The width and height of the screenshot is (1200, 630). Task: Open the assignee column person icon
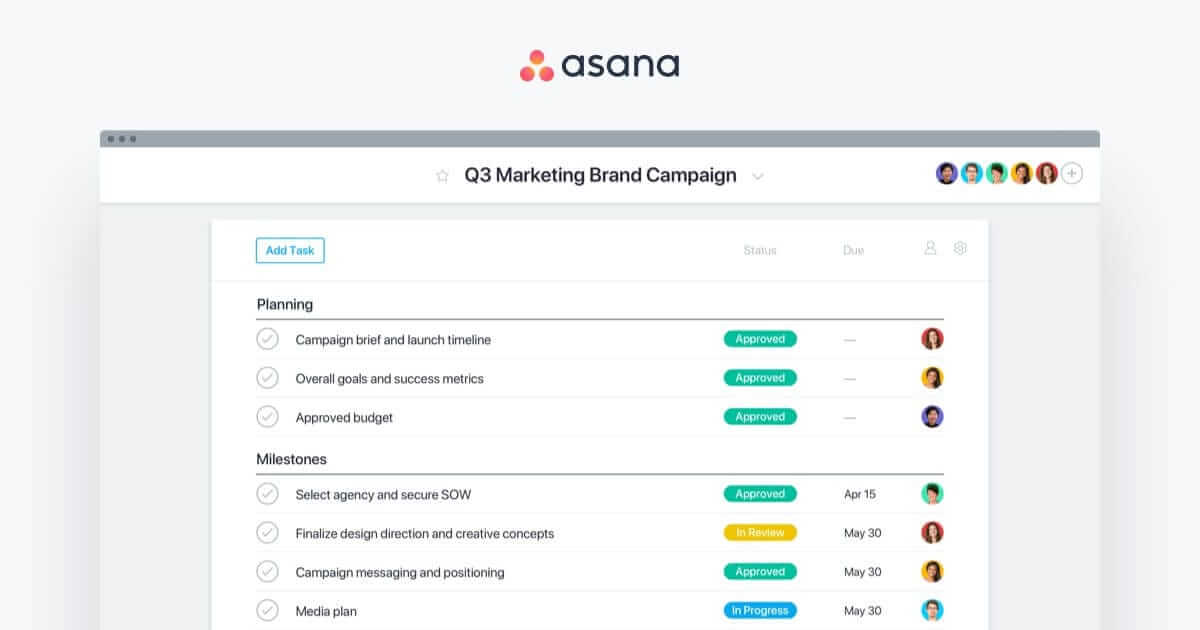click(x=930, y=248)
